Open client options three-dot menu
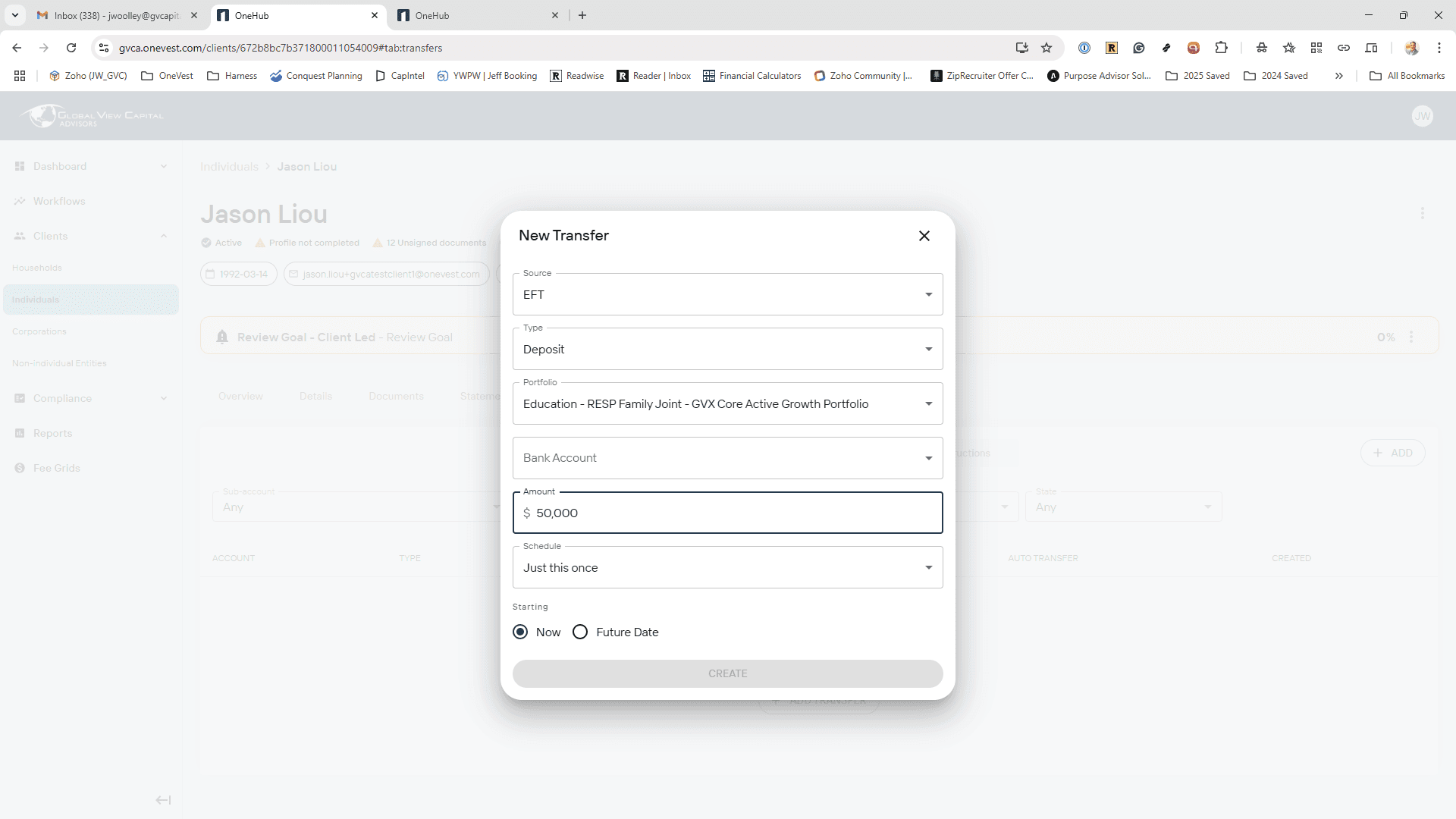 pyautogui.click(x=1422, y=214)
